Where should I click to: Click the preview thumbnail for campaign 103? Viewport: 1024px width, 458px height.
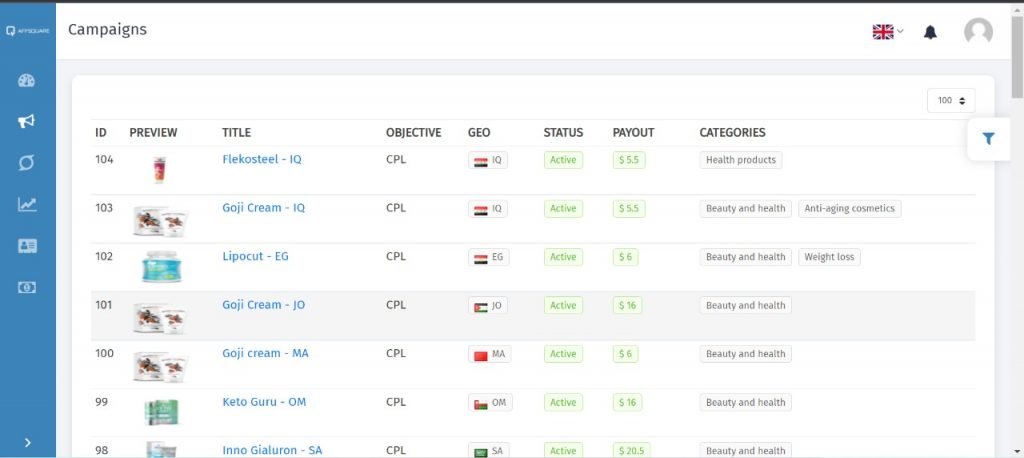point(161,220)
